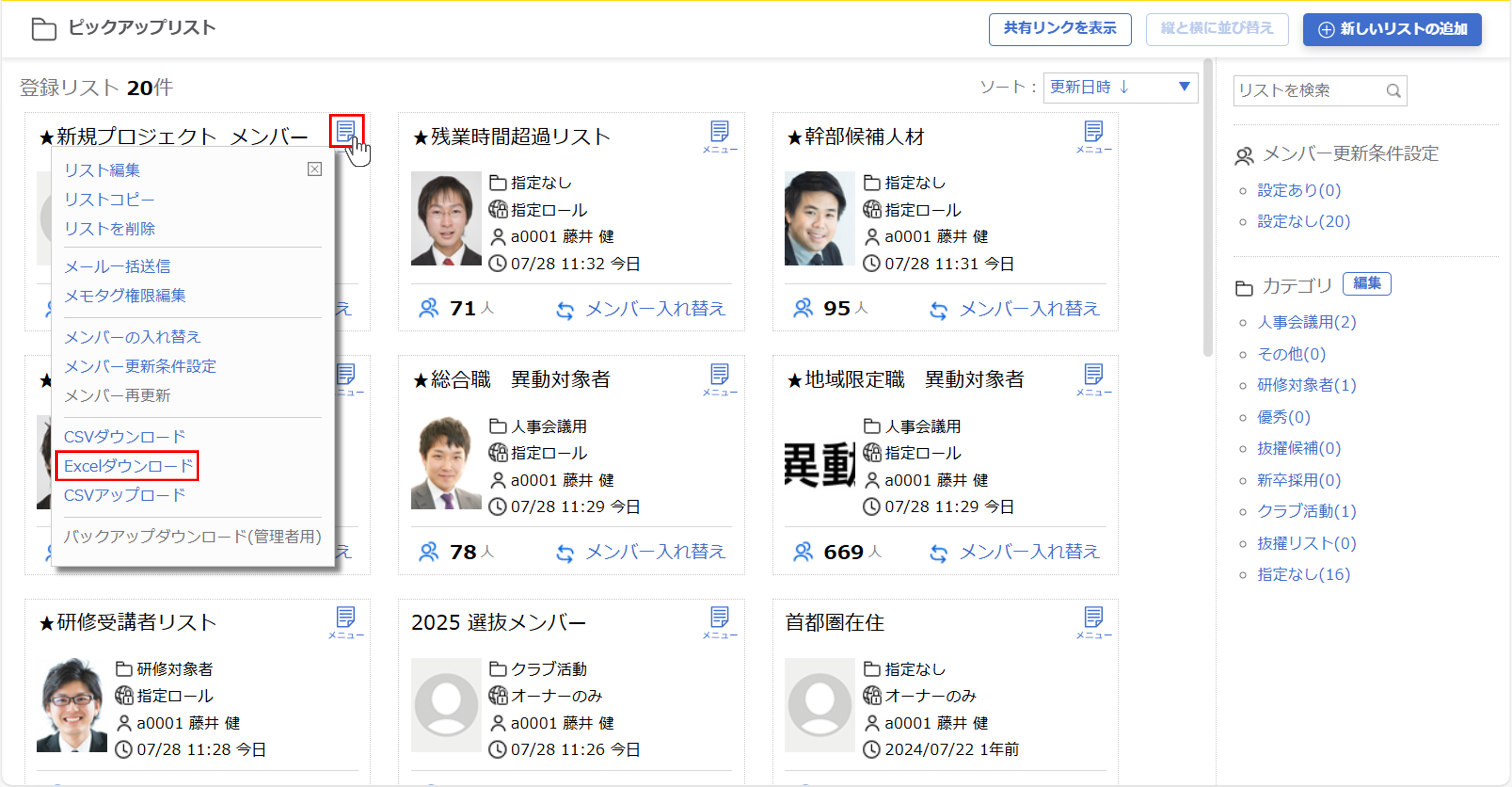Click カテゴリ 編集 button

pyautogui.click(x=1366, y=284)
